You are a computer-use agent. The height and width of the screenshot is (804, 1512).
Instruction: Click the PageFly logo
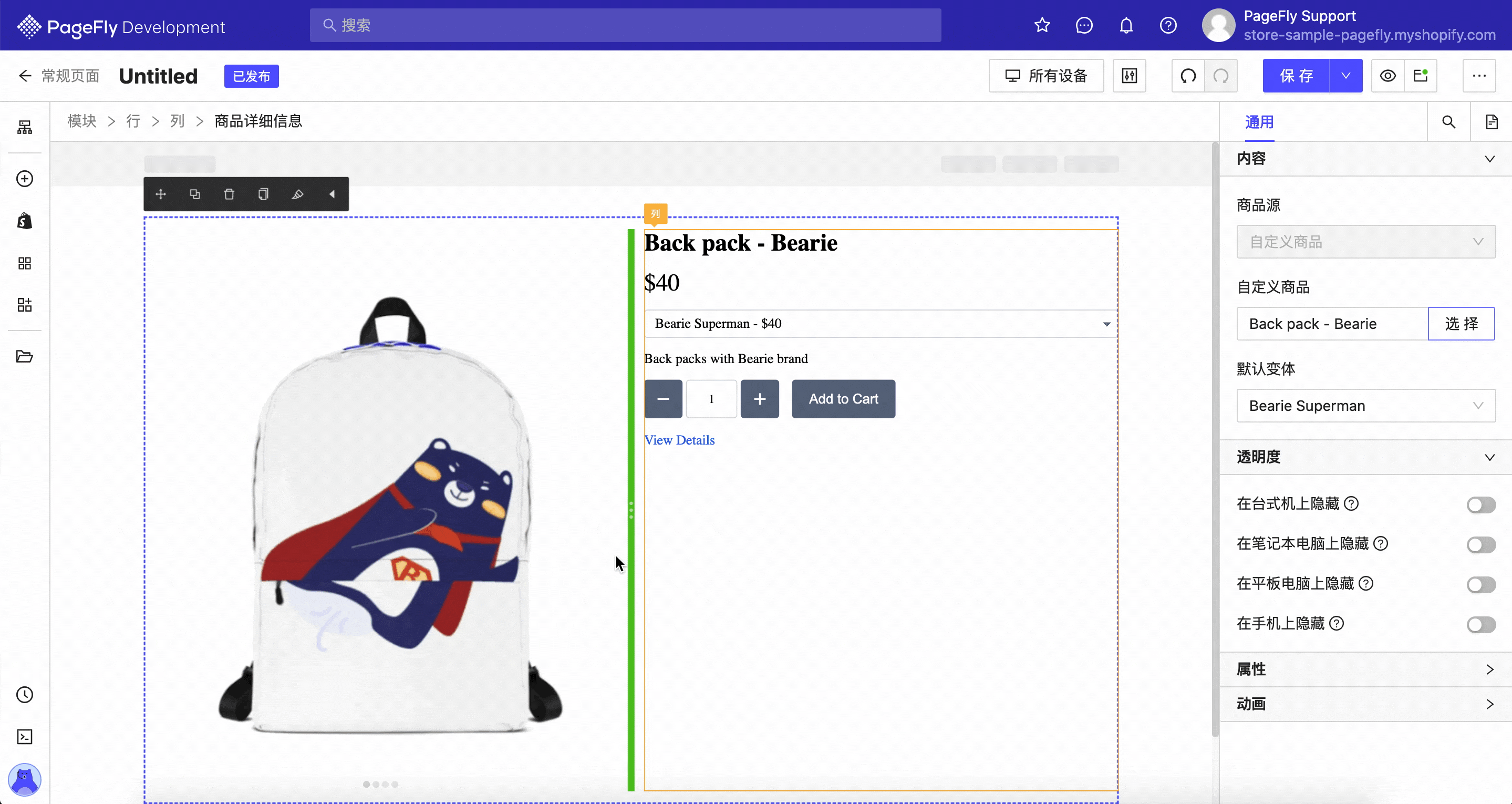click(120, 26)
